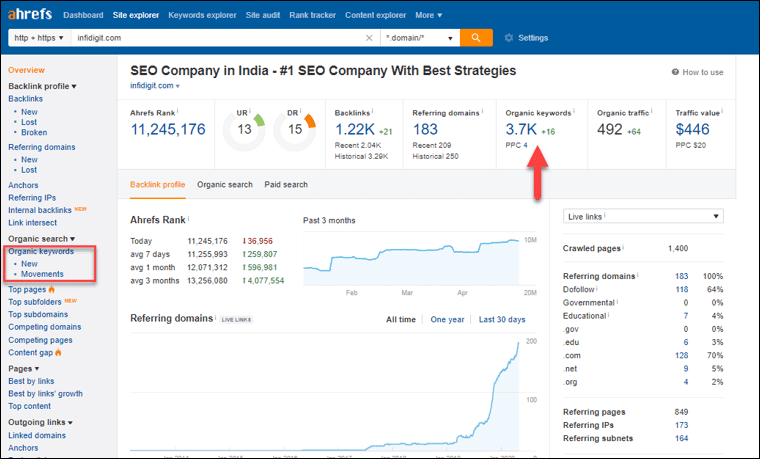
Task: Open Best by links' growth link
Action: click(x=46, y=394)
